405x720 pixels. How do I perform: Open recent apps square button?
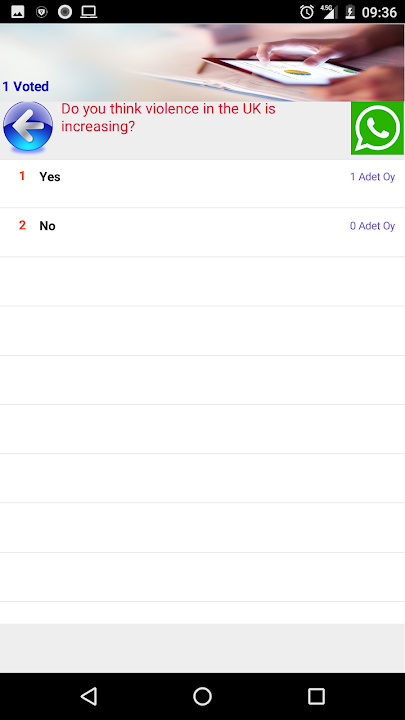(316, 696)
